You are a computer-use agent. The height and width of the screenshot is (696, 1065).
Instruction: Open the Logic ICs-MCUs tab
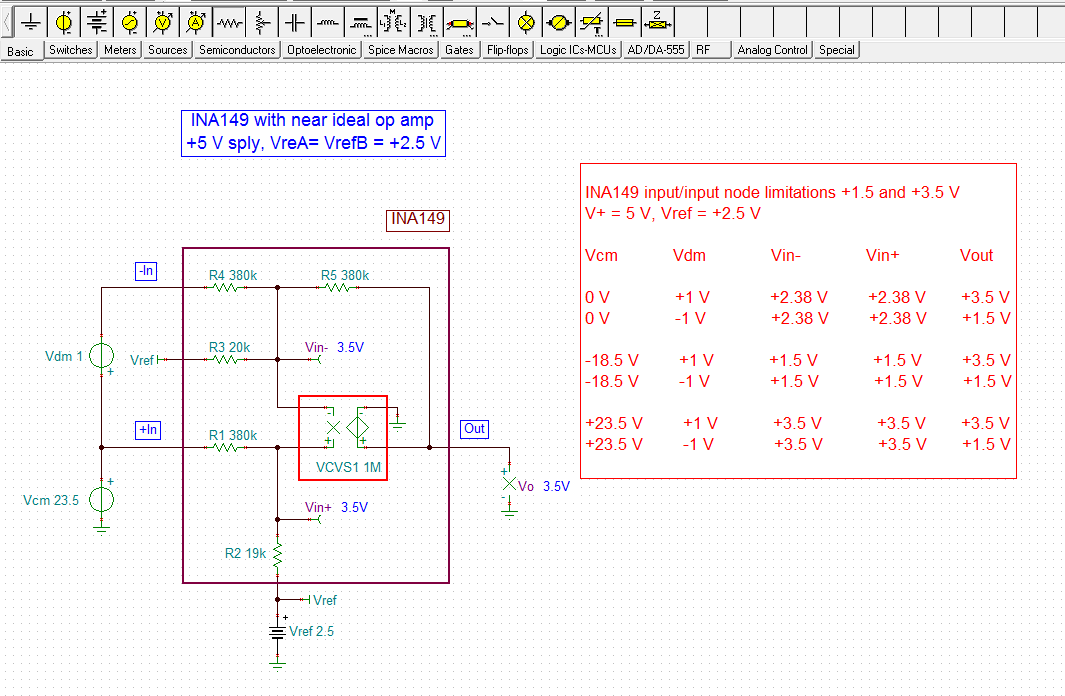pos(578,50)
